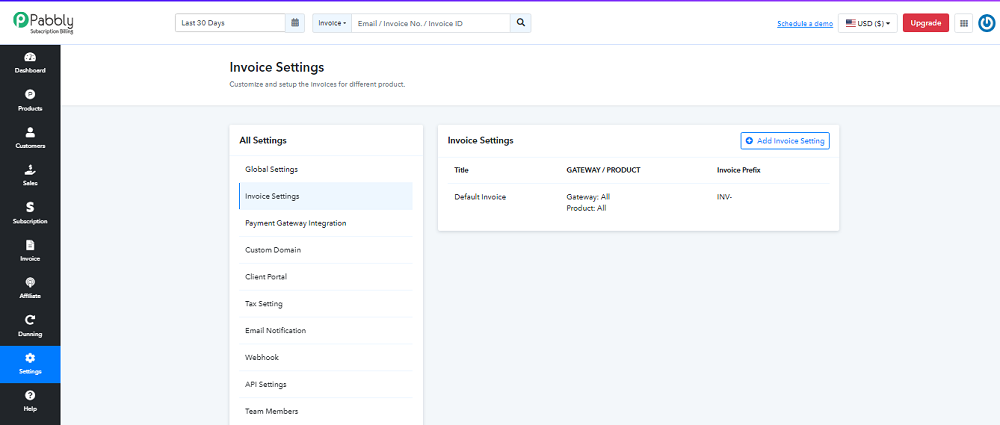
Task: Open the Help sidebar icon
Action: click(30, 401)
